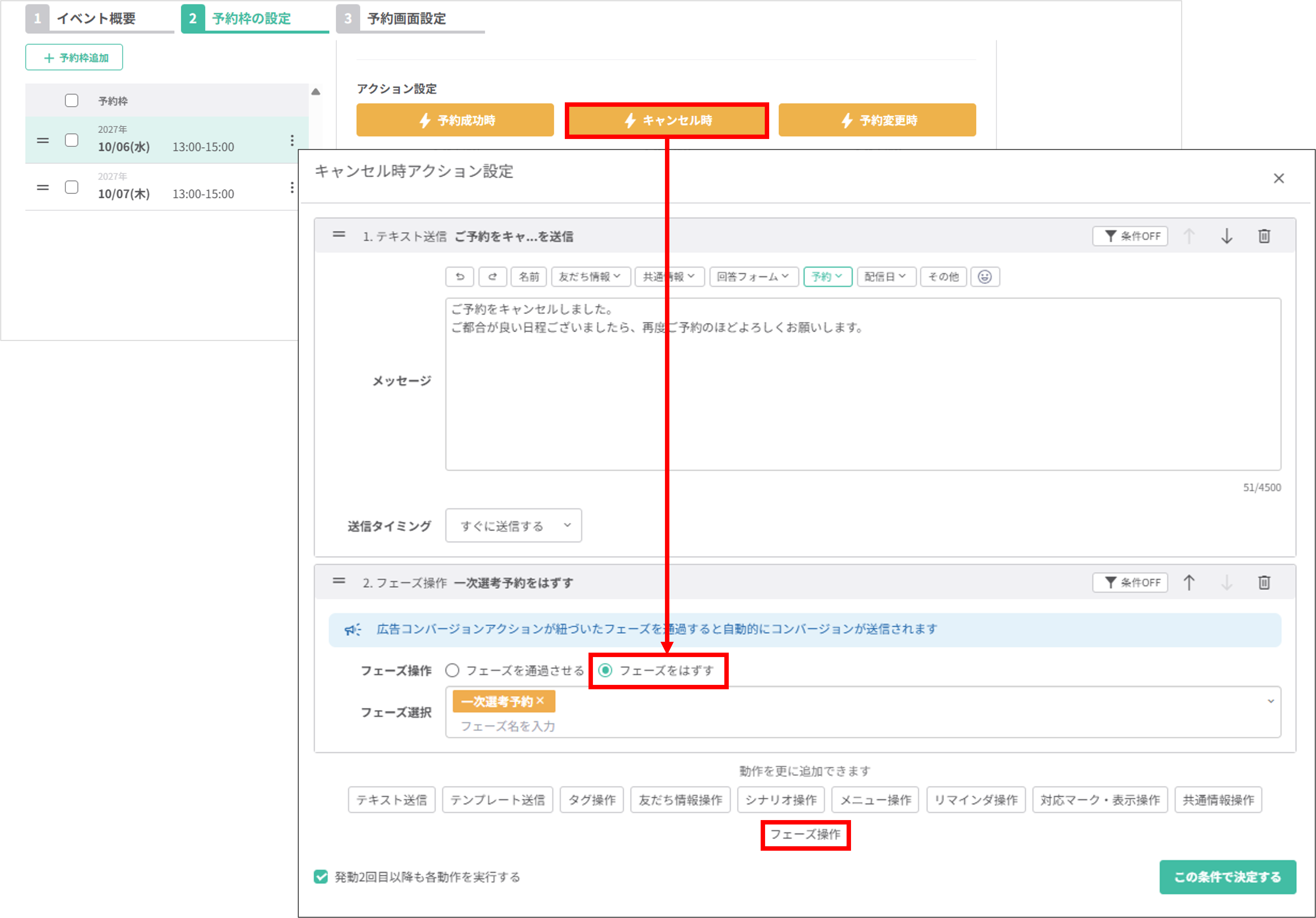Click the ＋予約枠追加 button
Image resolution: width=1316 pixels, height=918 pixels.
(x=74, y=57)
